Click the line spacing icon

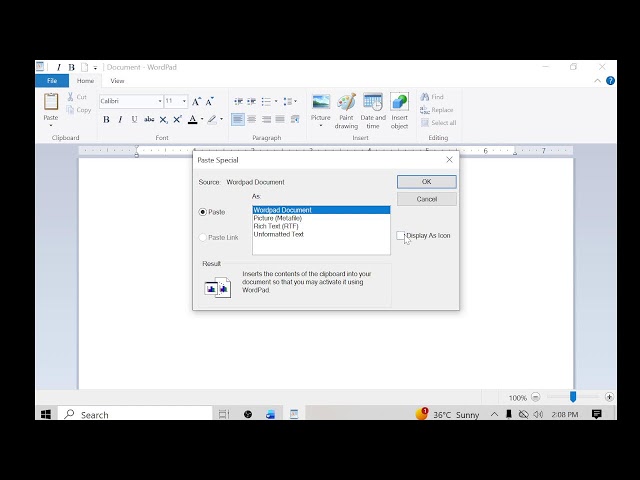pos(287,101)
